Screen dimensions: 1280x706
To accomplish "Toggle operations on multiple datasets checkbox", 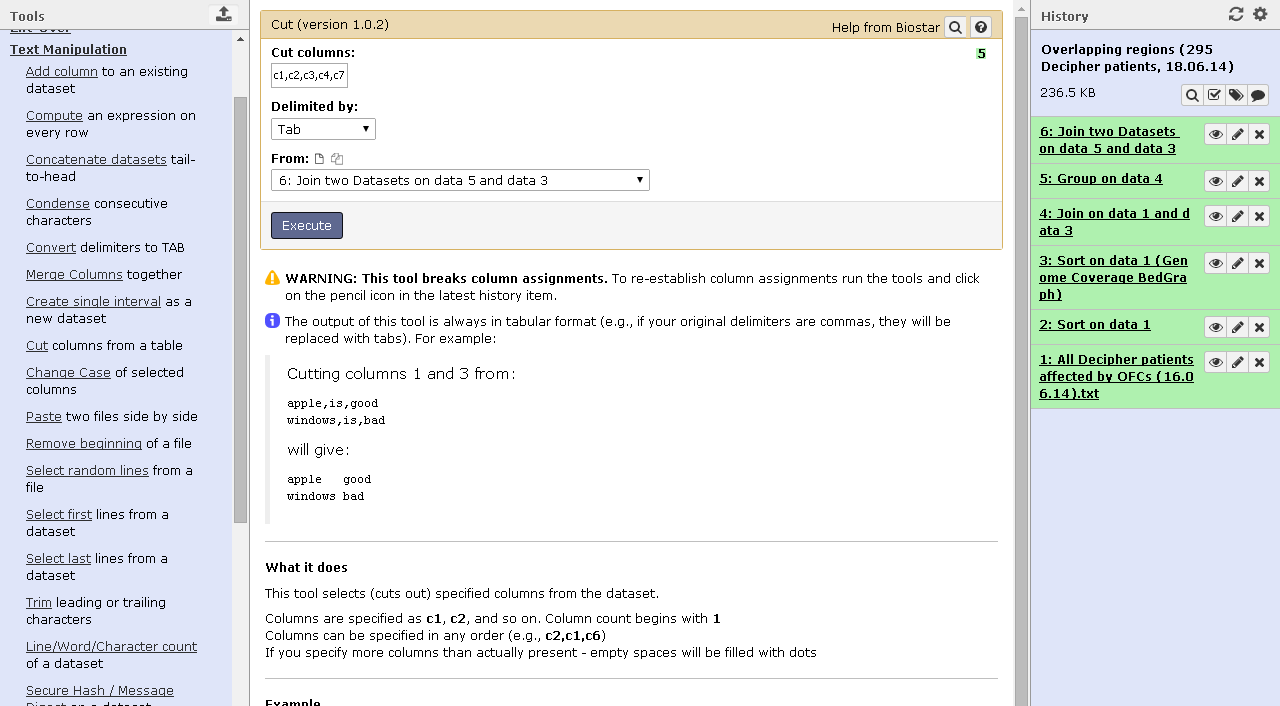I will [x=1214, y=95].
